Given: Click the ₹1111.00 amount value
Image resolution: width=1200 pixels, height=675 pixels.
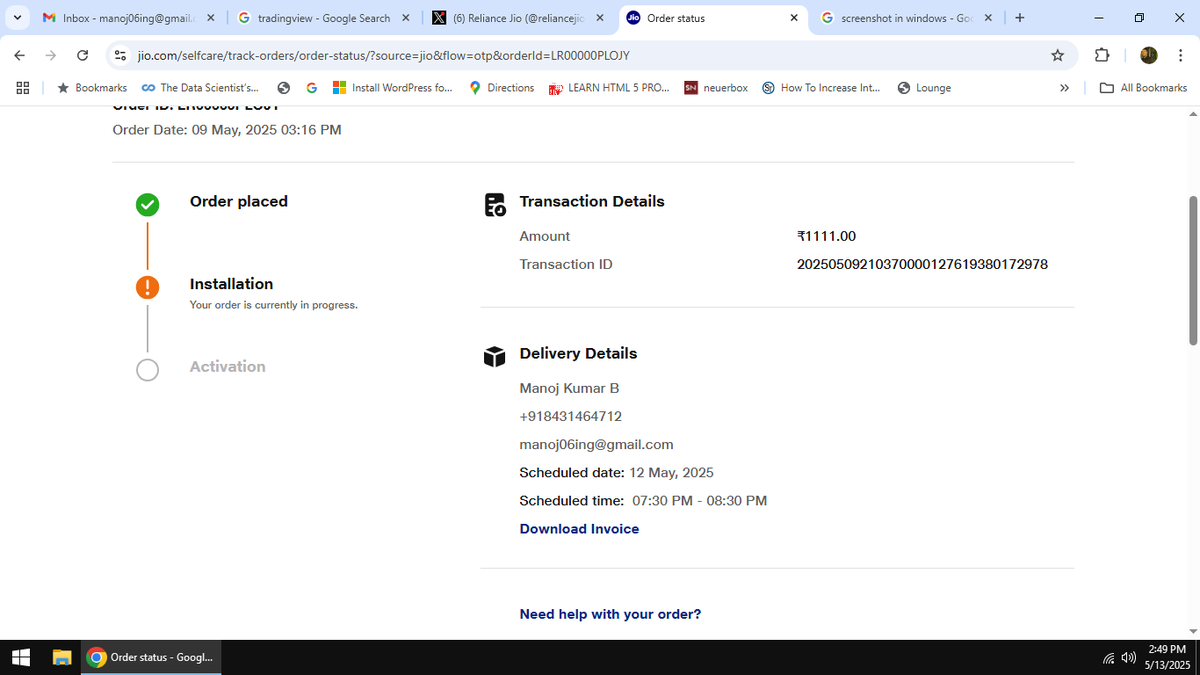Looking at the screenshot, I should click(x=826, y=236).
